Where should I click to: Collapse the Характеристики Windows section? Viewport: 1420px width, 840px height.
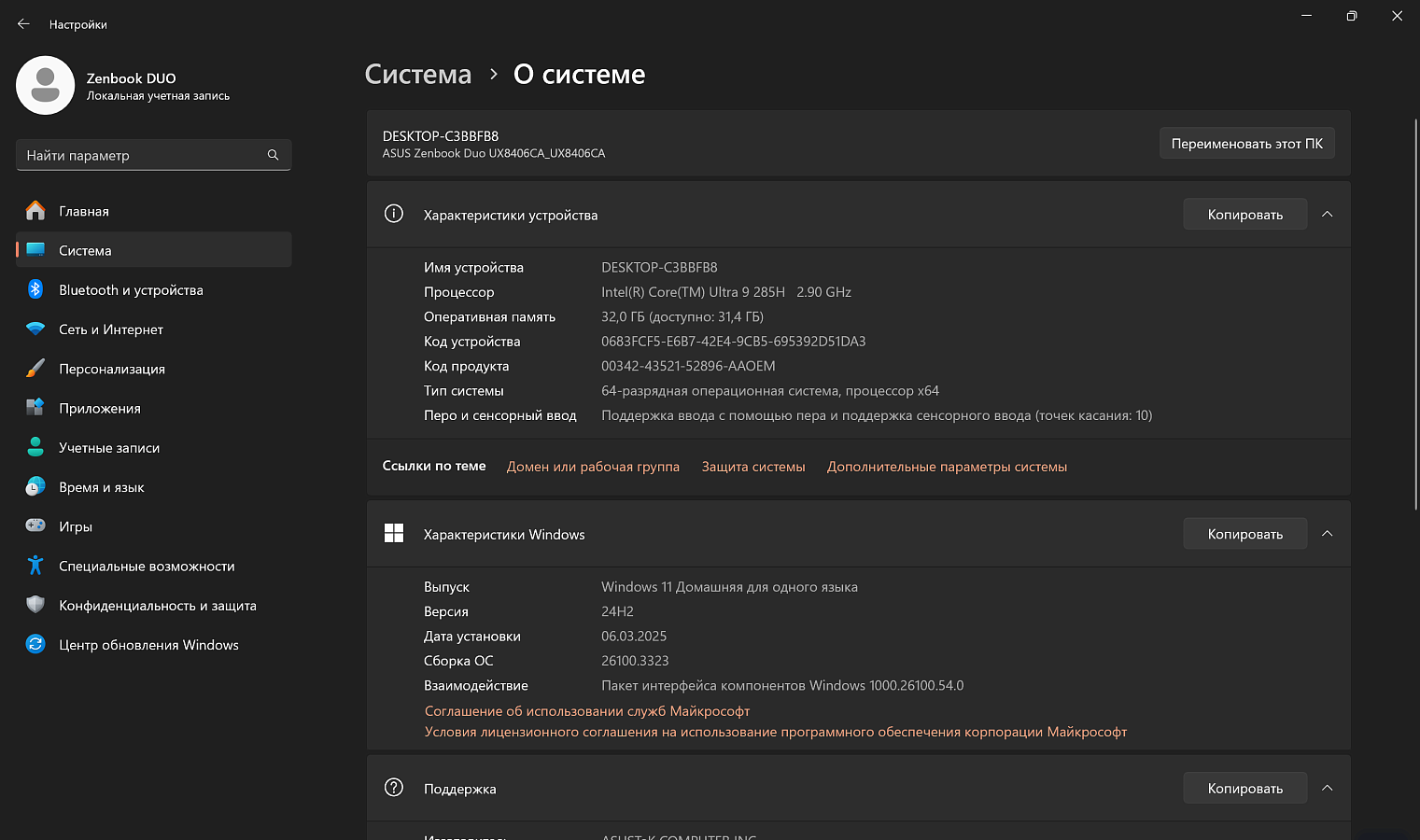pos(1327,533)
